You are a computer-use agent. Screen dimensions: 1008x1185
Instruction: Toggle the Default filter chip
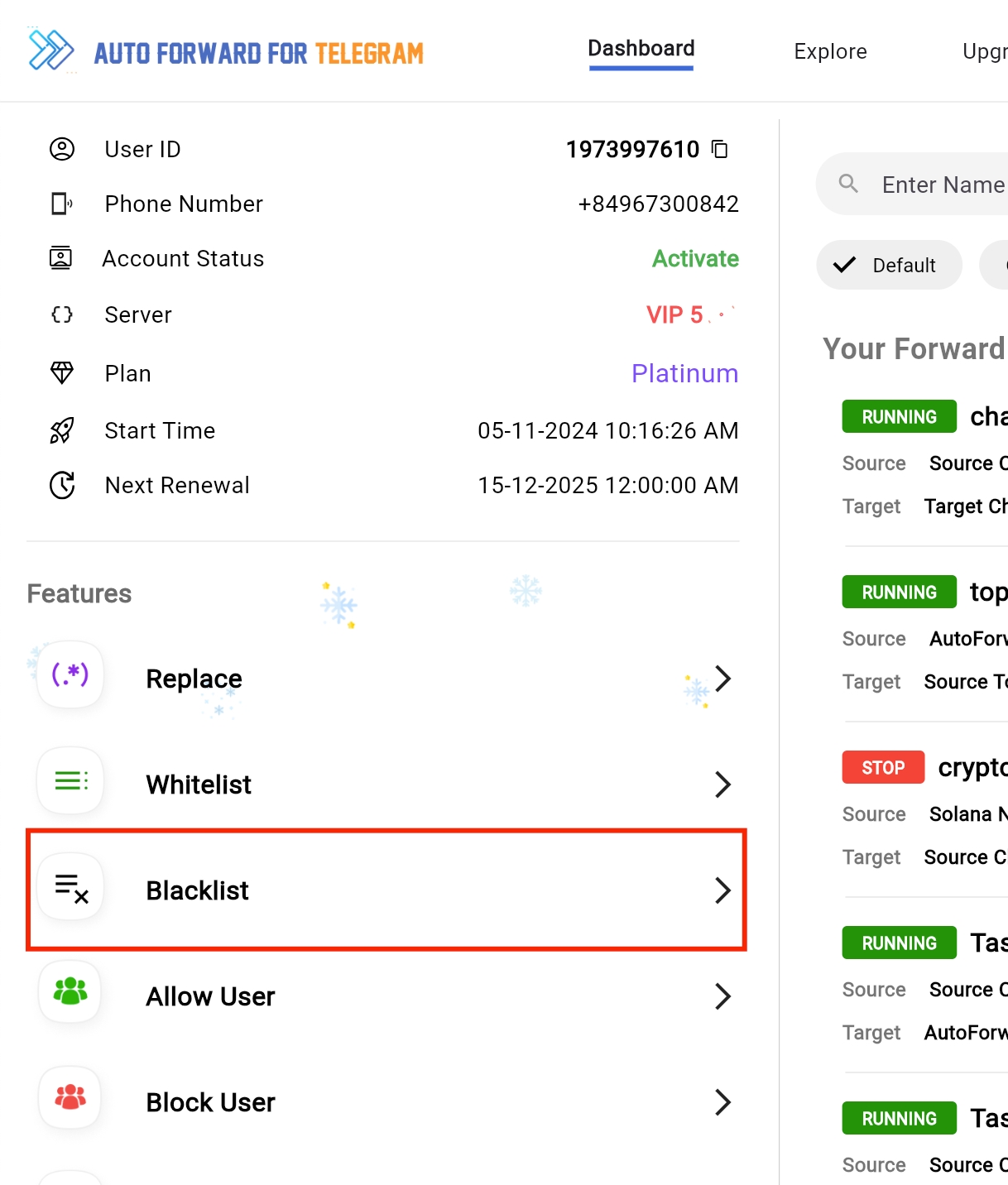pyautogui.click(x=889, y=265)
